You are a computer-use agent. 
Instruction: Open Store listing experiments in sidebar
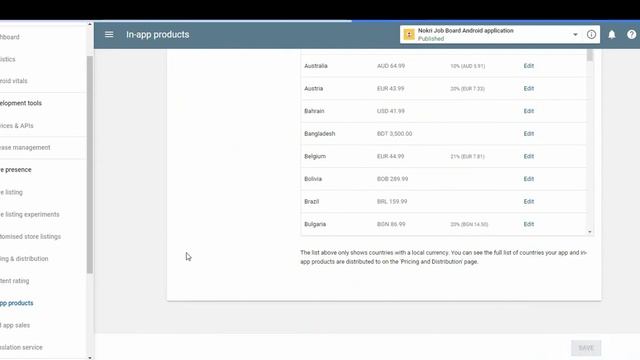point(30,214)
